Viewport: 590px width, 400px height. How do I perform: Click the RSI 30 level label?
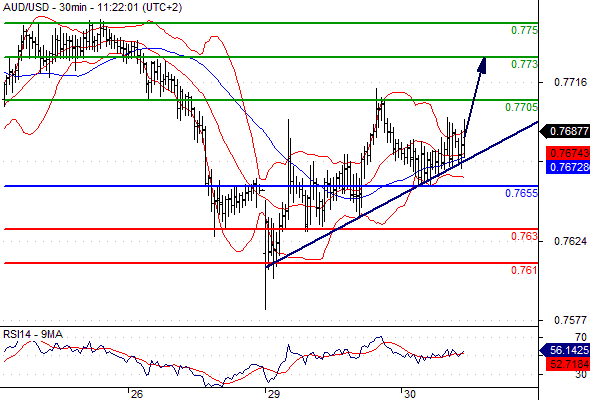point(581,374)
